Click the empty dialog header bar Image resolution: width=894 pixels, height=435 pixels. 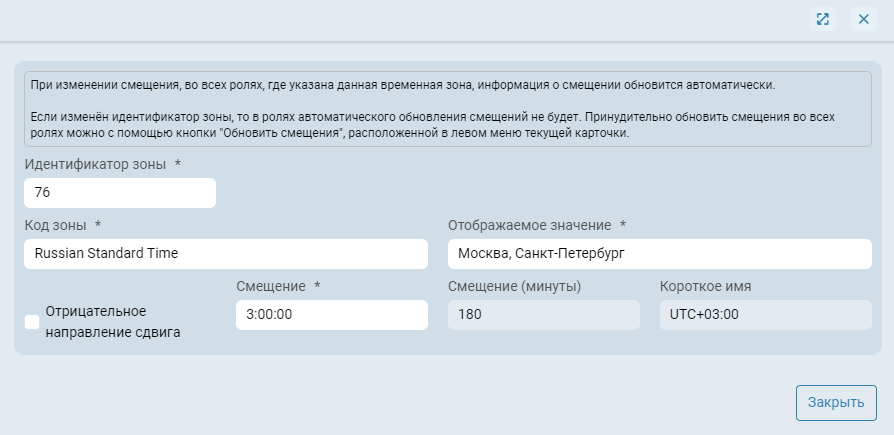pyautogui.click(x=400, y=19)
